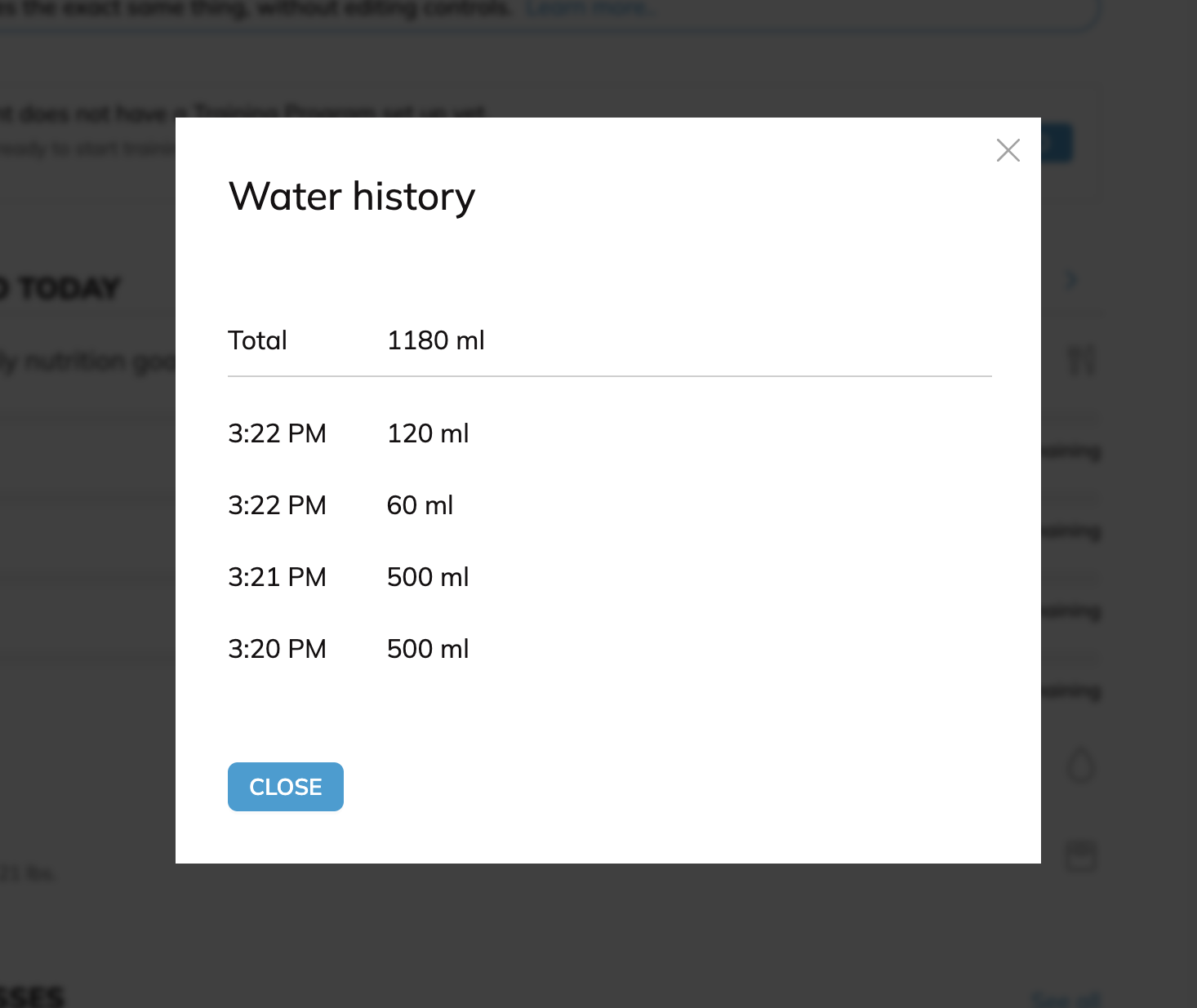Click the 'Water history' dialog title
The width and height of the screenshot is (1197, 1008).
(x=352, y=197)
